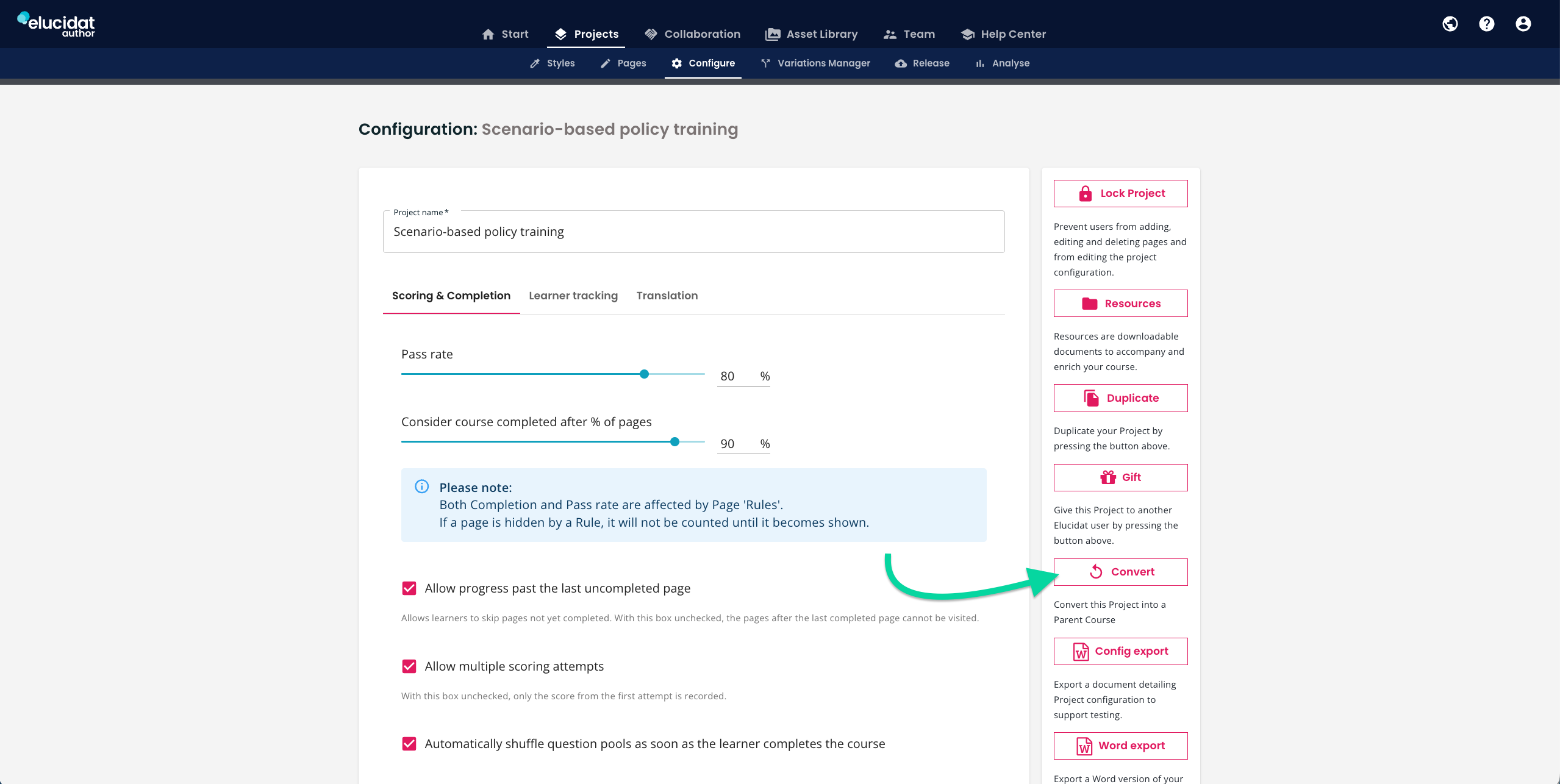Viewport: 1560px width, 784px height.
Task: Open the Analyse tab
Action: 1002,63
